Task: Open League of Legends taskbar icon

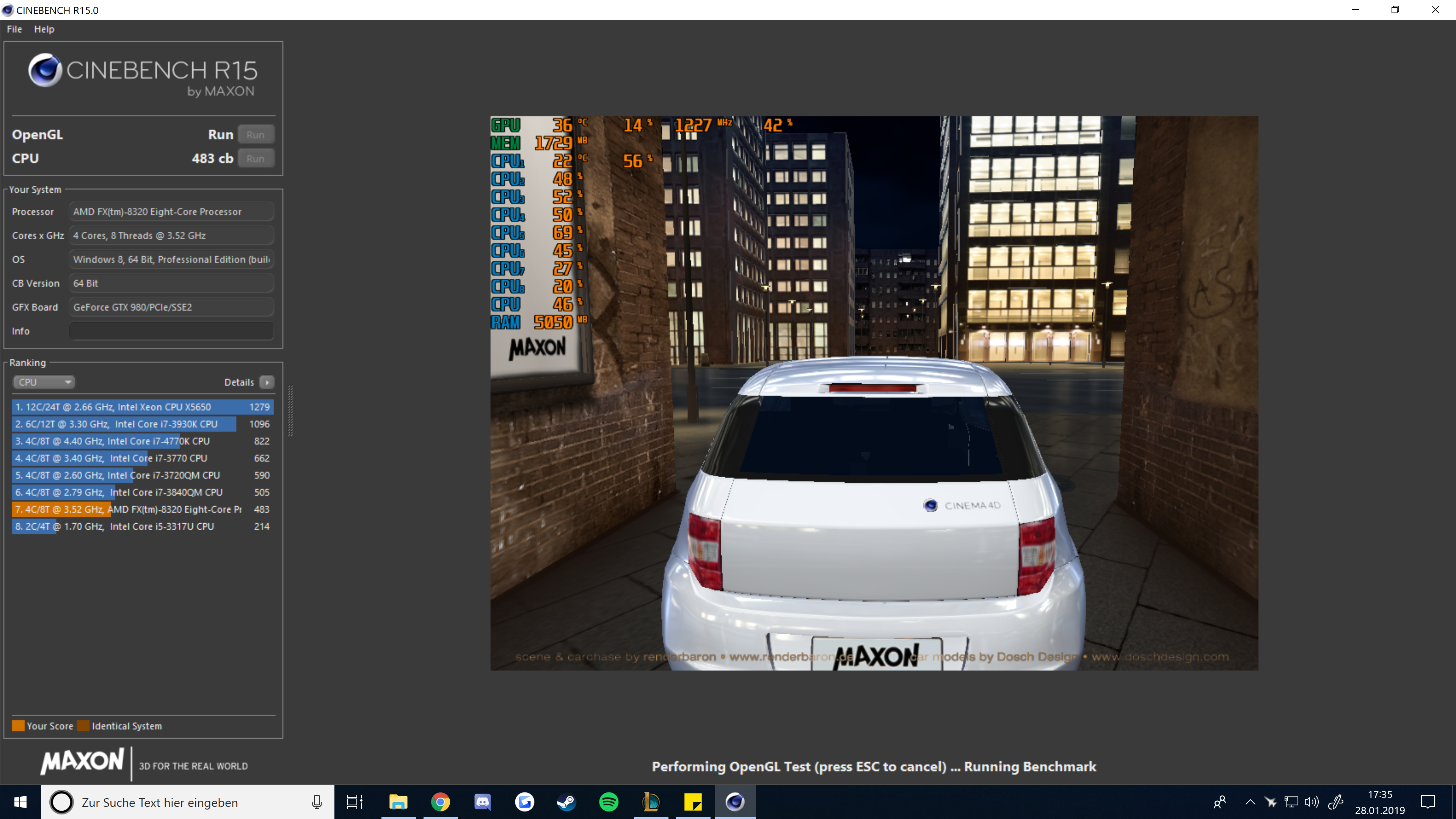Action: coord(651,802)
